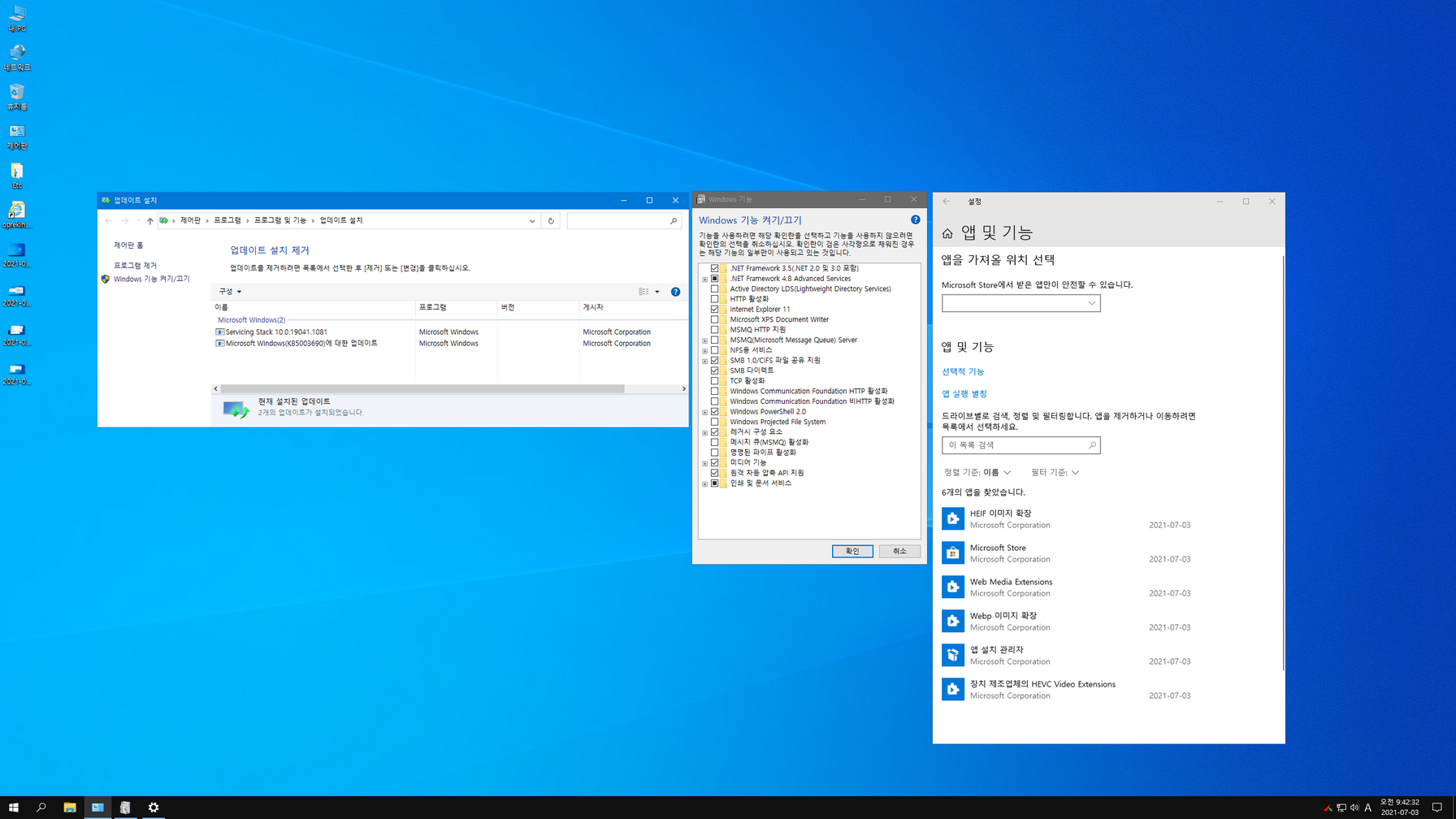The image size is (1456, 819).
Task: Select the Microsoft Store app icon
Action: point(953,552)
